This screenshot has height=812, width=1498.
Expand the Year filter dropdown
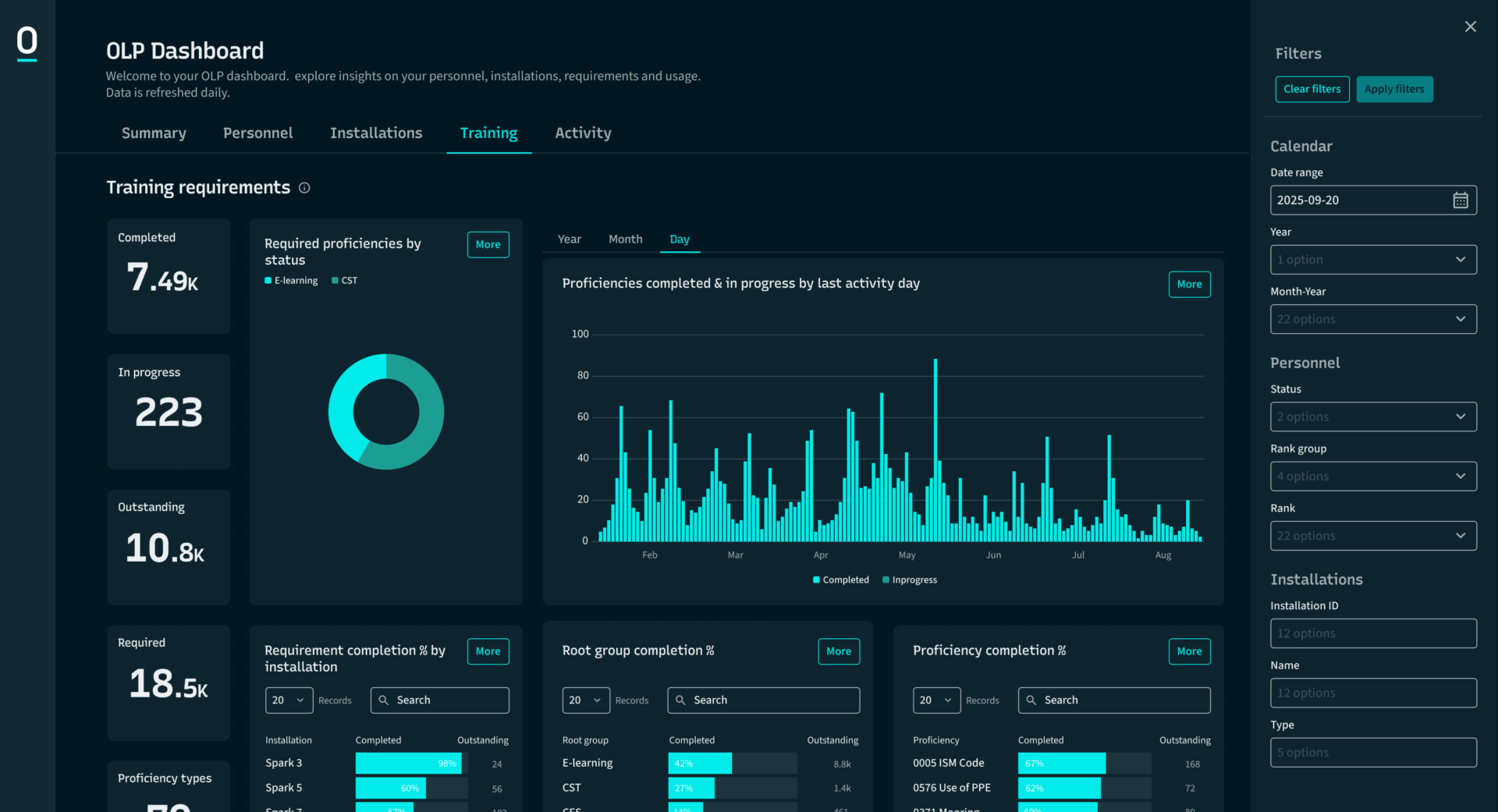click(1372, 260)
